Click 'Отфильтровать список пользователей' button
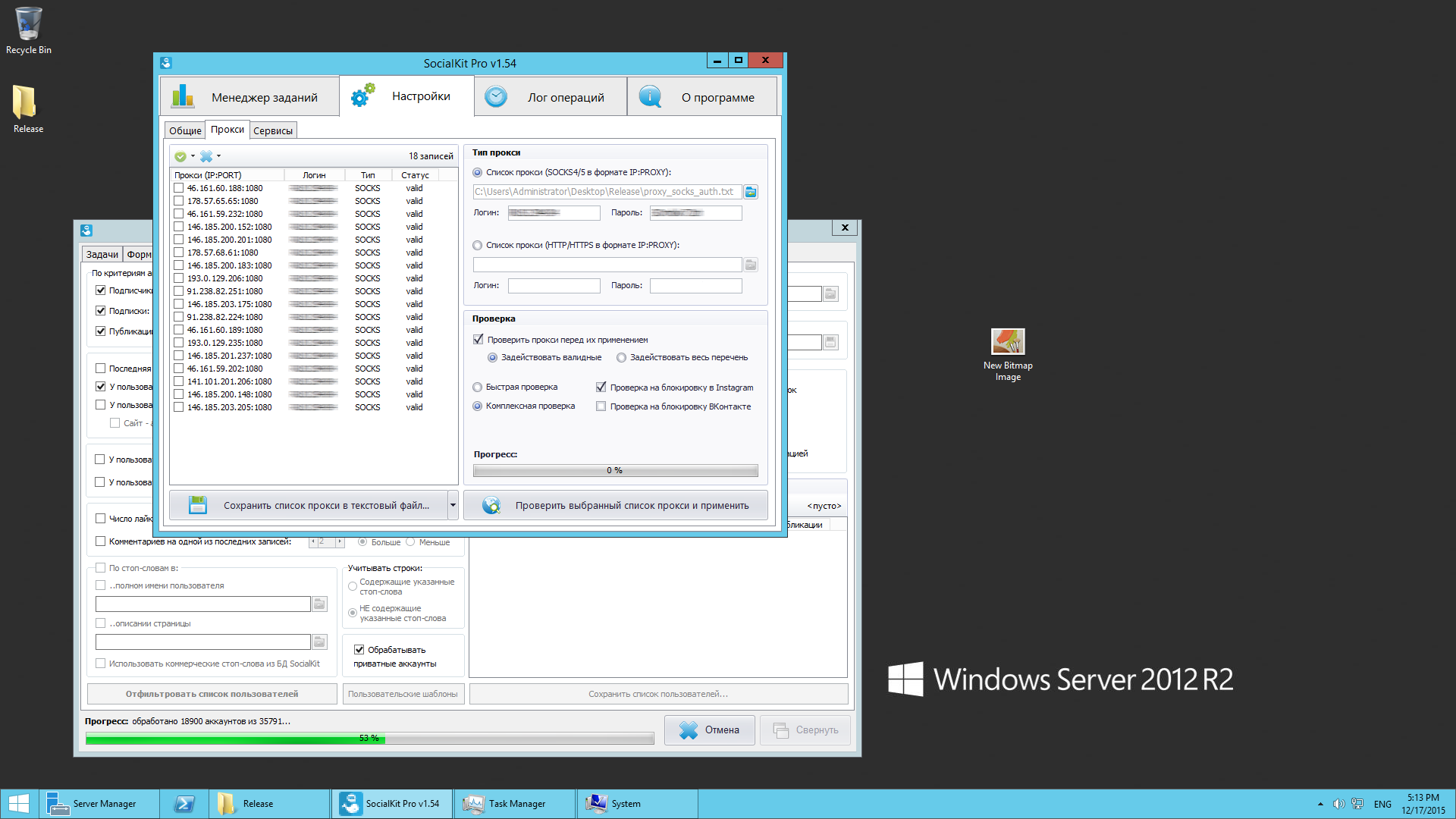This screenshot has height=819, width=1456. [x=212, y=694]
